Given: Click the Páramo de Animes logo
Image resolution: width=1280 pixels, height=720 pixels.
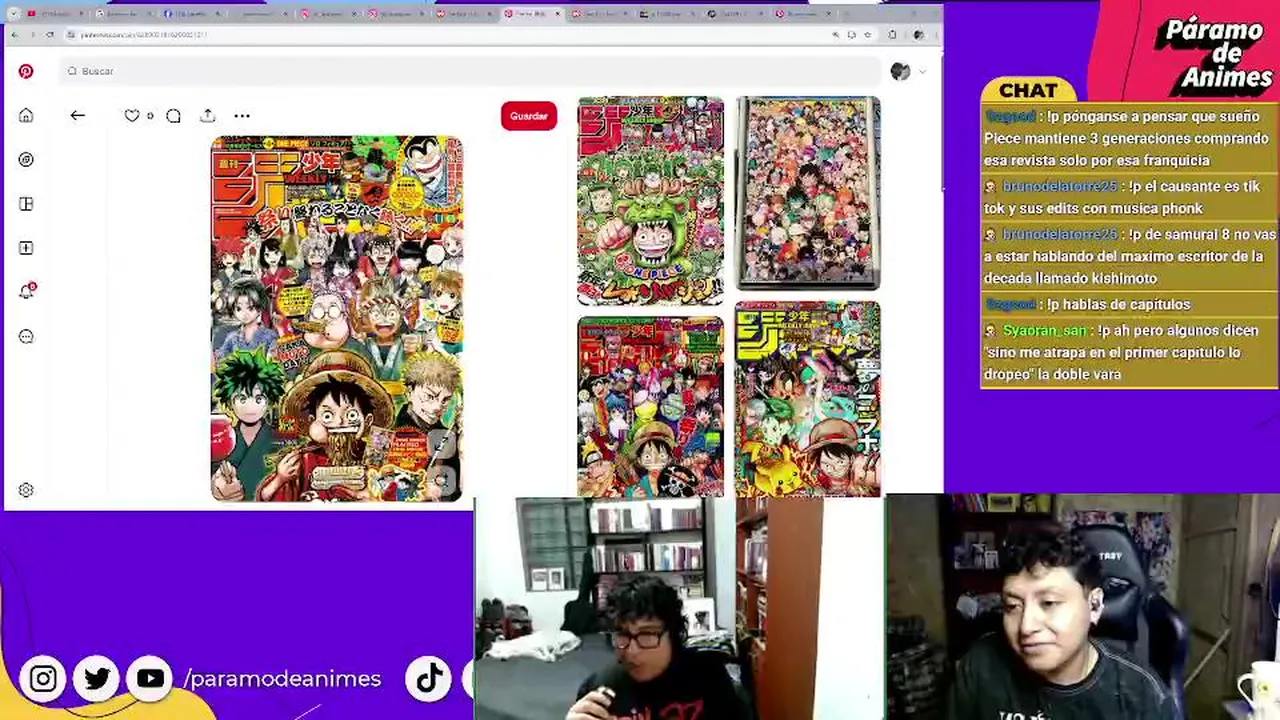Looking at the screenshot, I should (1214, 54).
